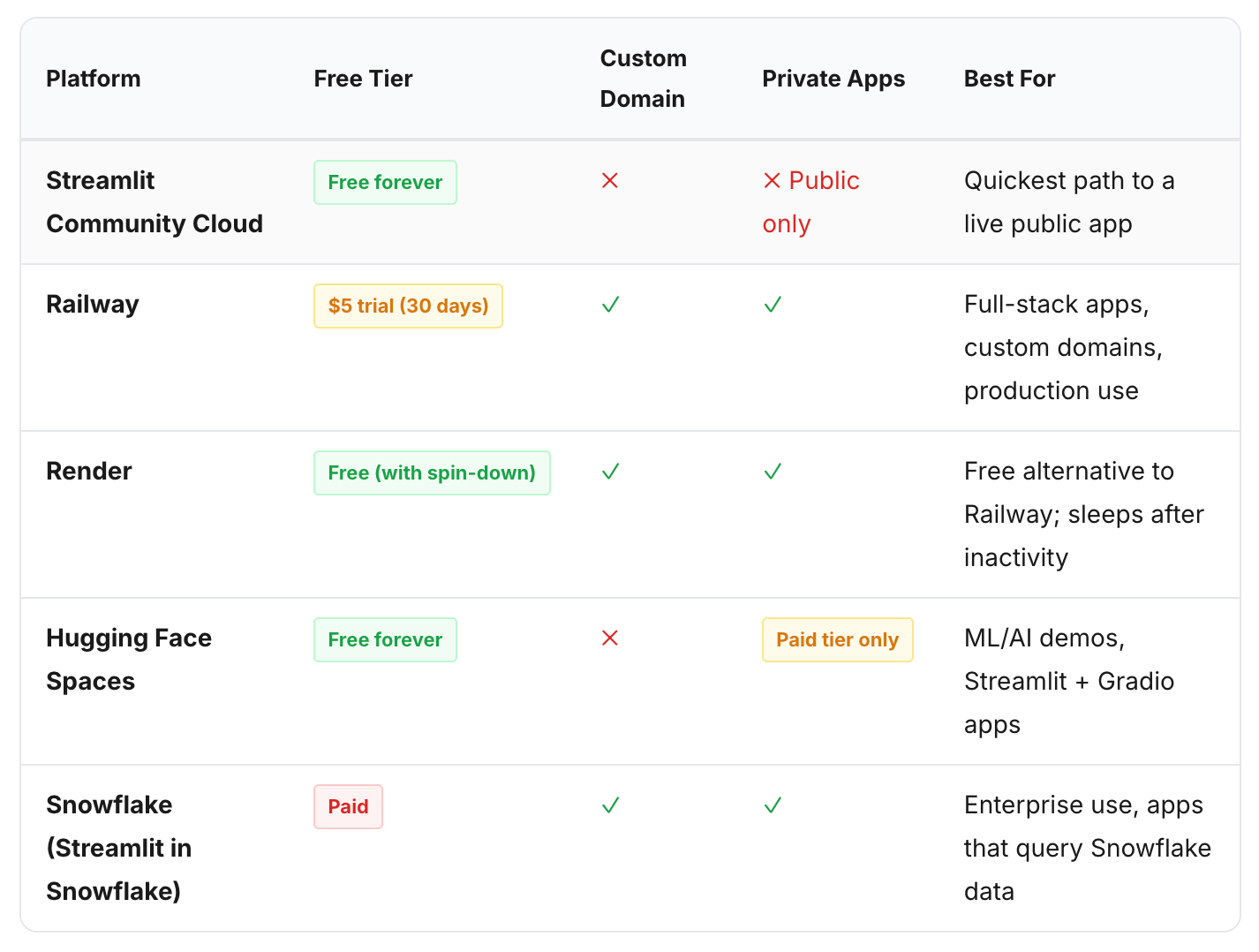Click the green checkmark under Custom Domain for Railway

click(x=610, y=305)
